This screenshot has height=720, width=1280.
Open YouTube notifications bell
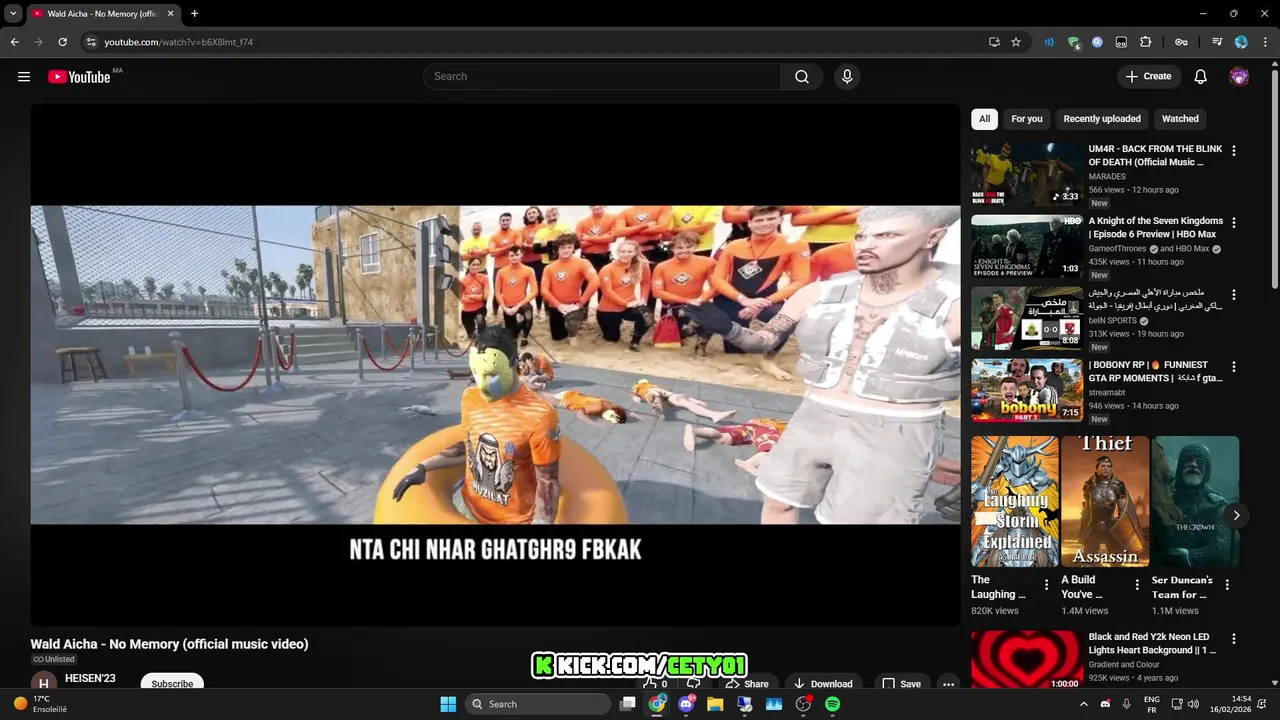pyautogui.click(x=1201, y=77)
